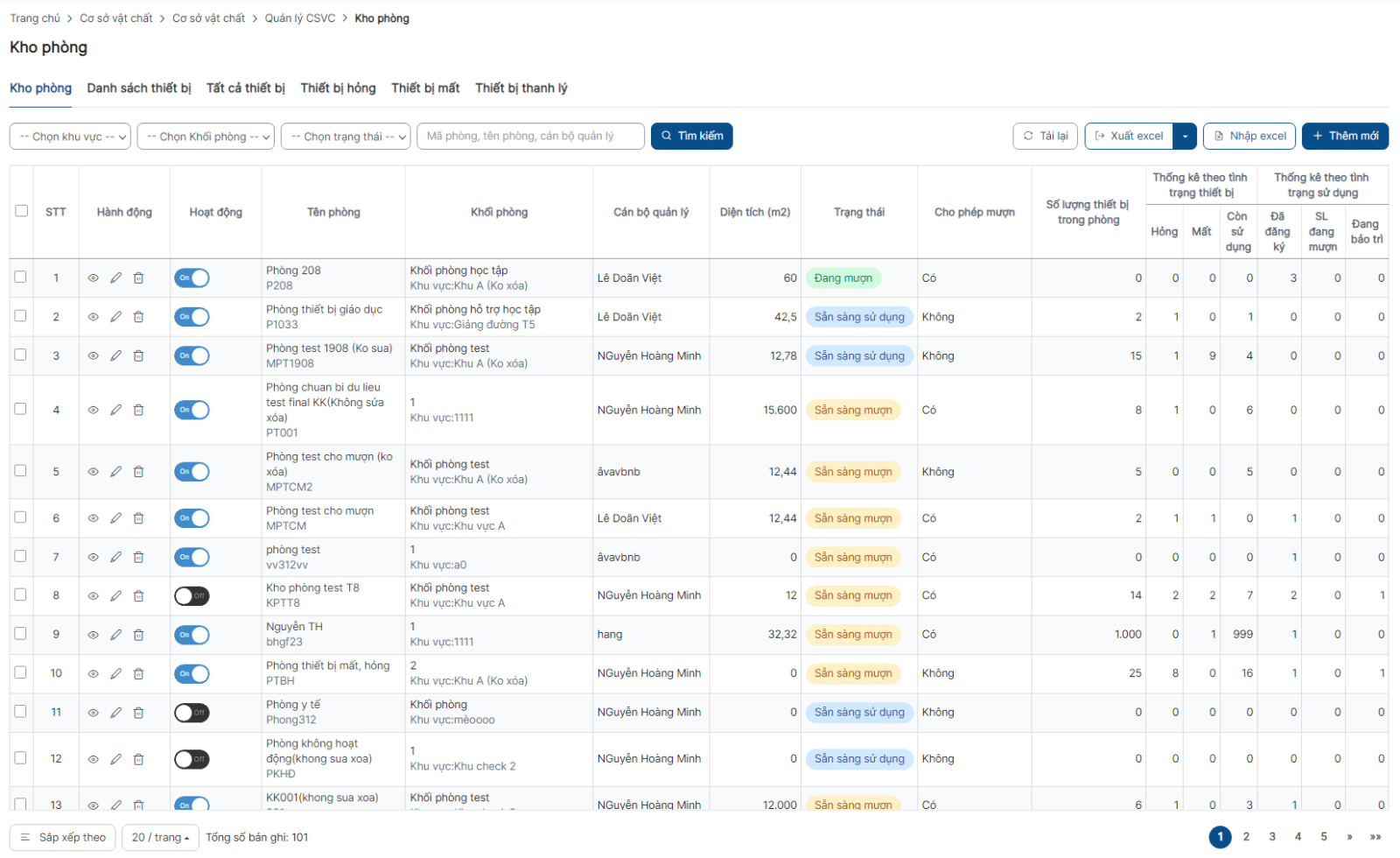The height and width of the screenshot is (858, 1400).
Task: Turn off the activity toggle for Phòng 208
Action: tap(192, 278)
